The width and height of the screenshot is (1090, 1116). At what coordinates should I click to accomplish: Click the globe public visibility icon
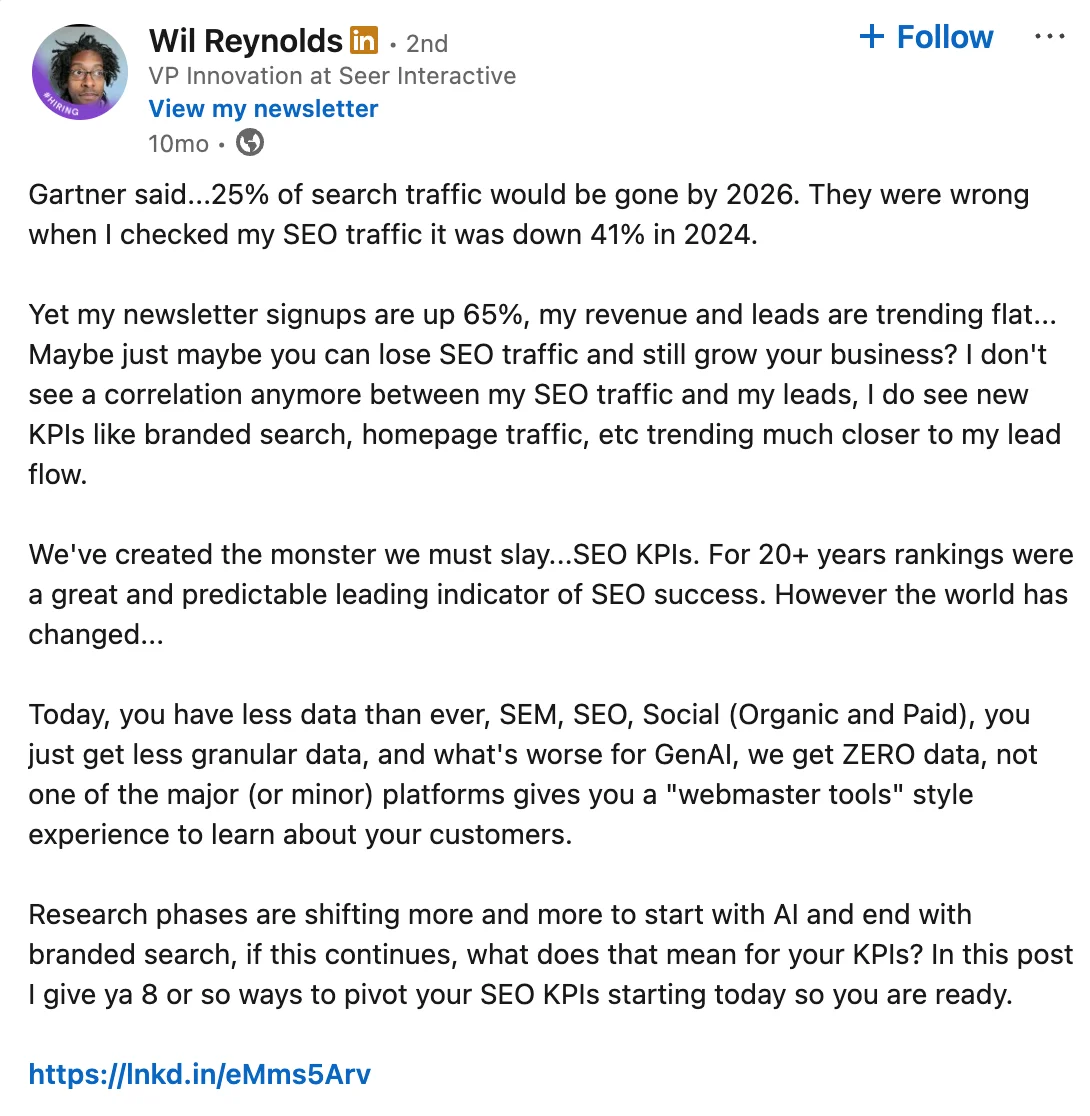249,144
